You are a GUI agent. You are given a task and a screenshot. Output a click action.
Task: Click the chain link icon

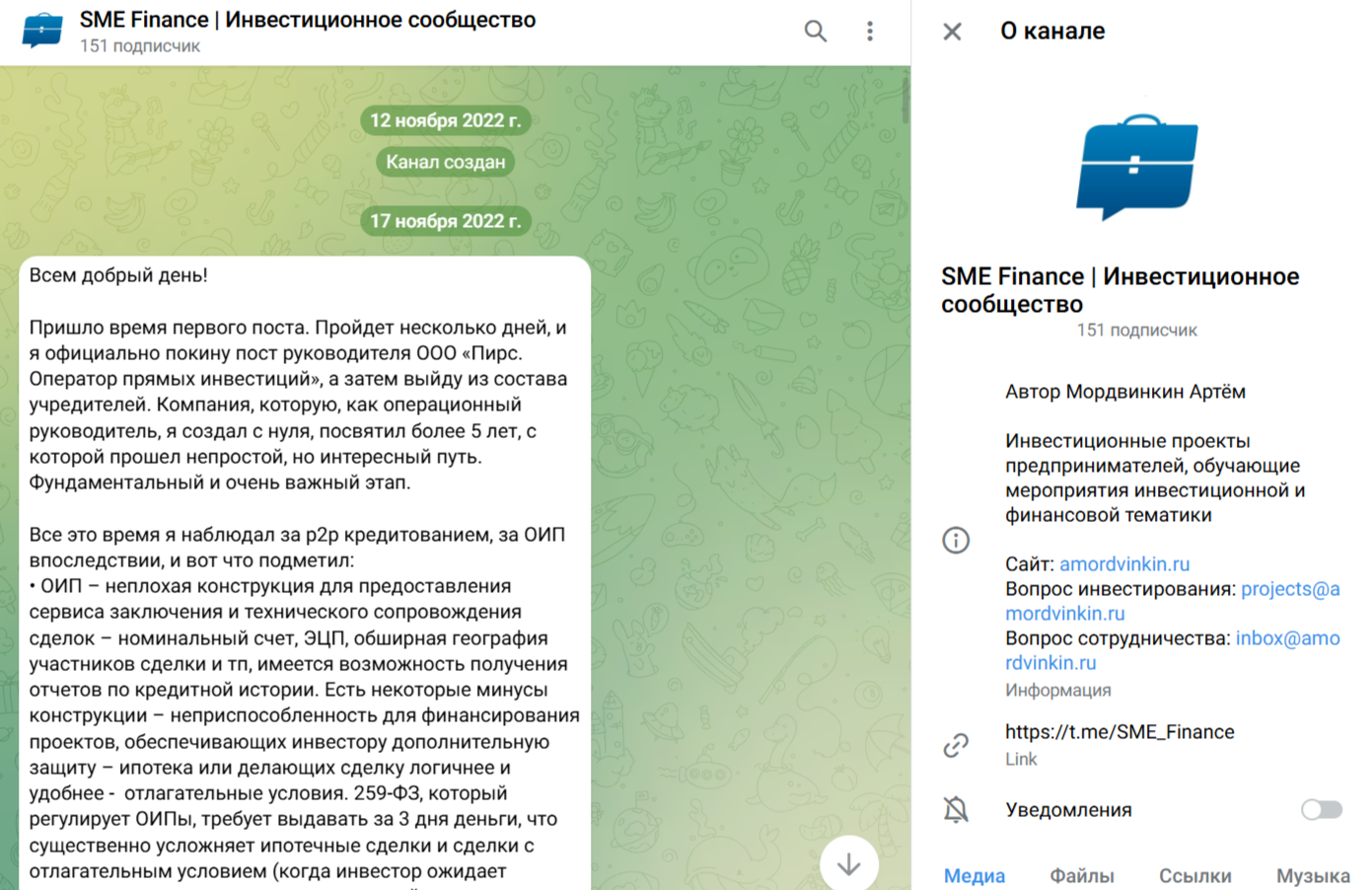(956, 745)
